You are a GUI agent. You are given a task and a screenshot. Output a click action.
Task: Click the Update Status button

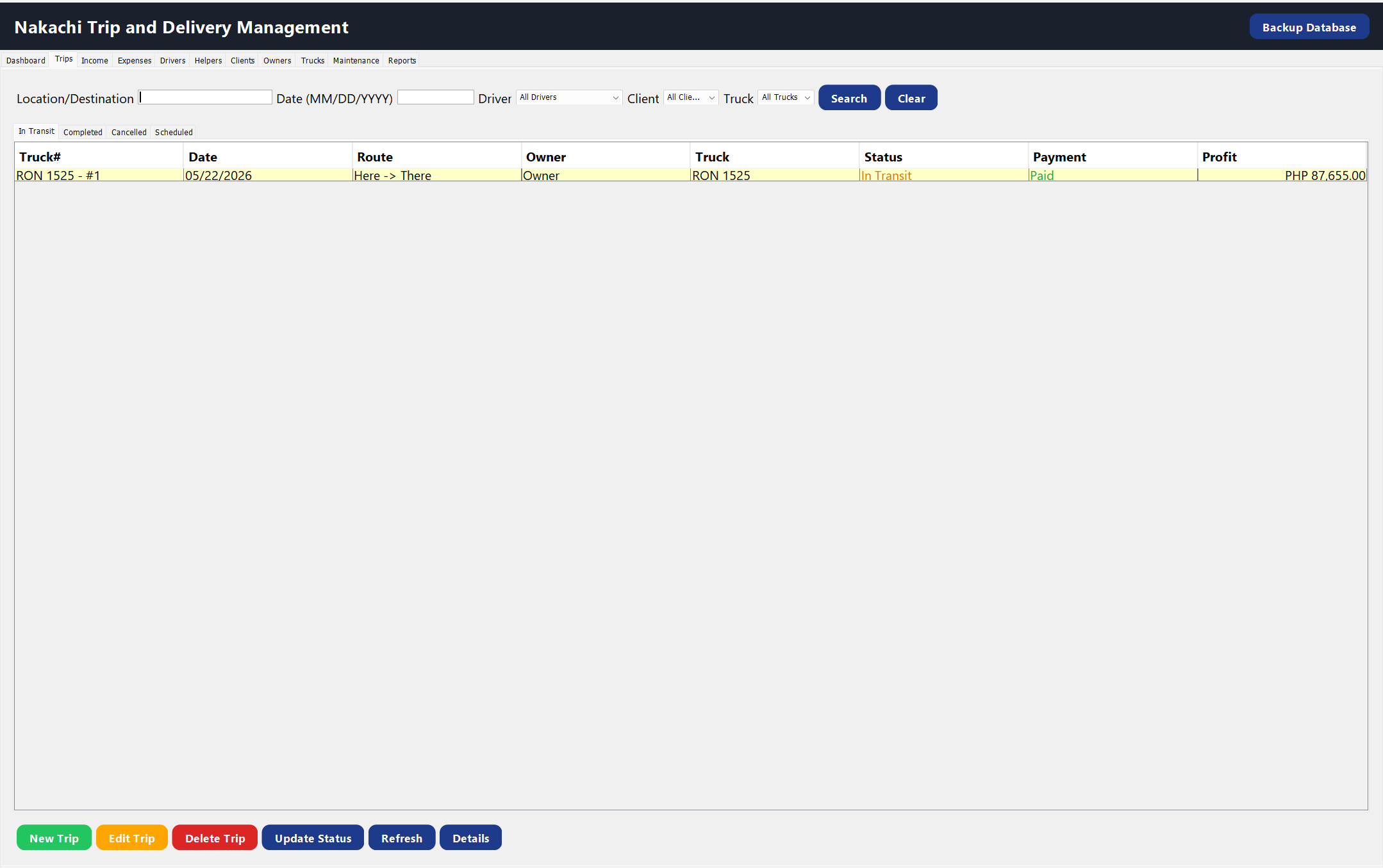click(x=313, y=838)
